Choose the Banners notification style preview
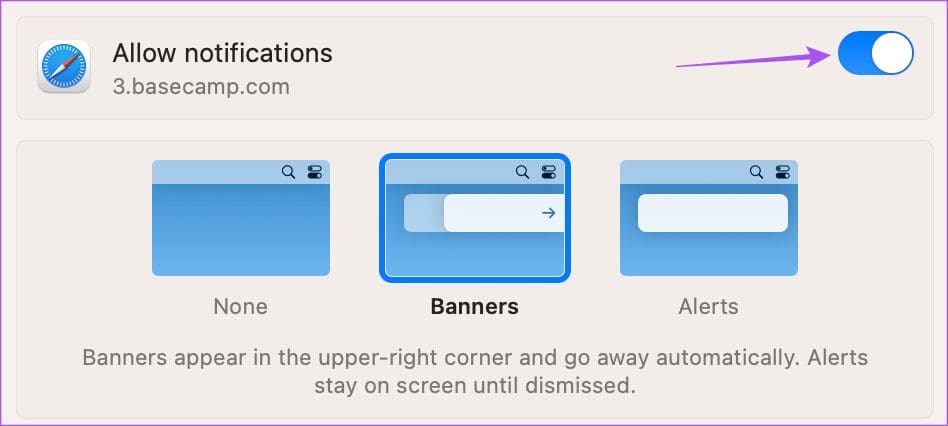This screenshot has height=426, width=948. click(475, 218)
